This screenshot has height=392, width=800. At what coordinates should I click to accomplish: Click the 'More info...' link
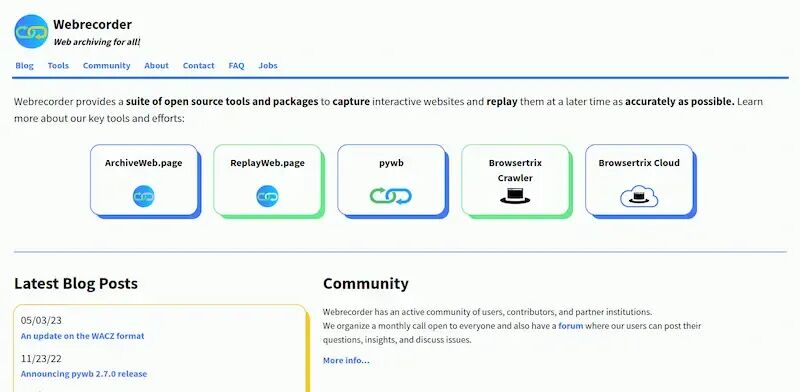point(346,360)
